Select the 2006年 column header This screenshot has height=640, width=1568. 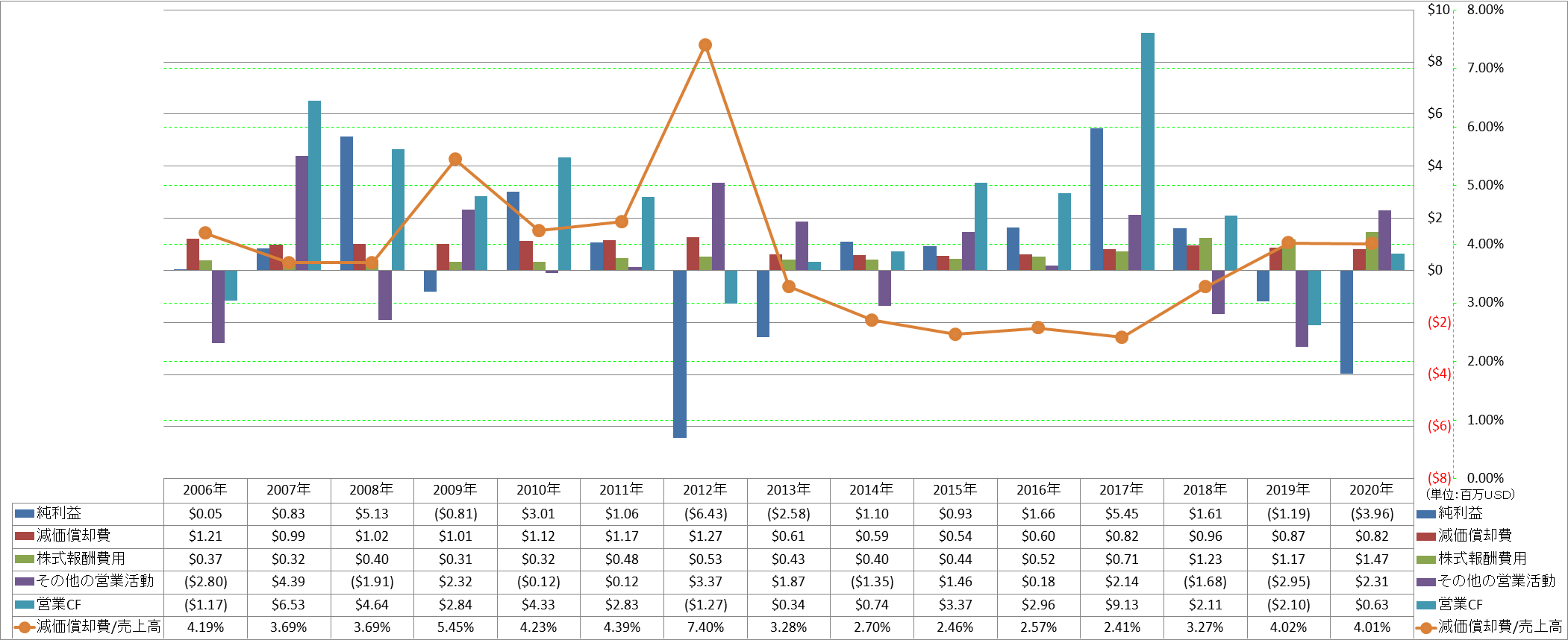coord(205,490)
